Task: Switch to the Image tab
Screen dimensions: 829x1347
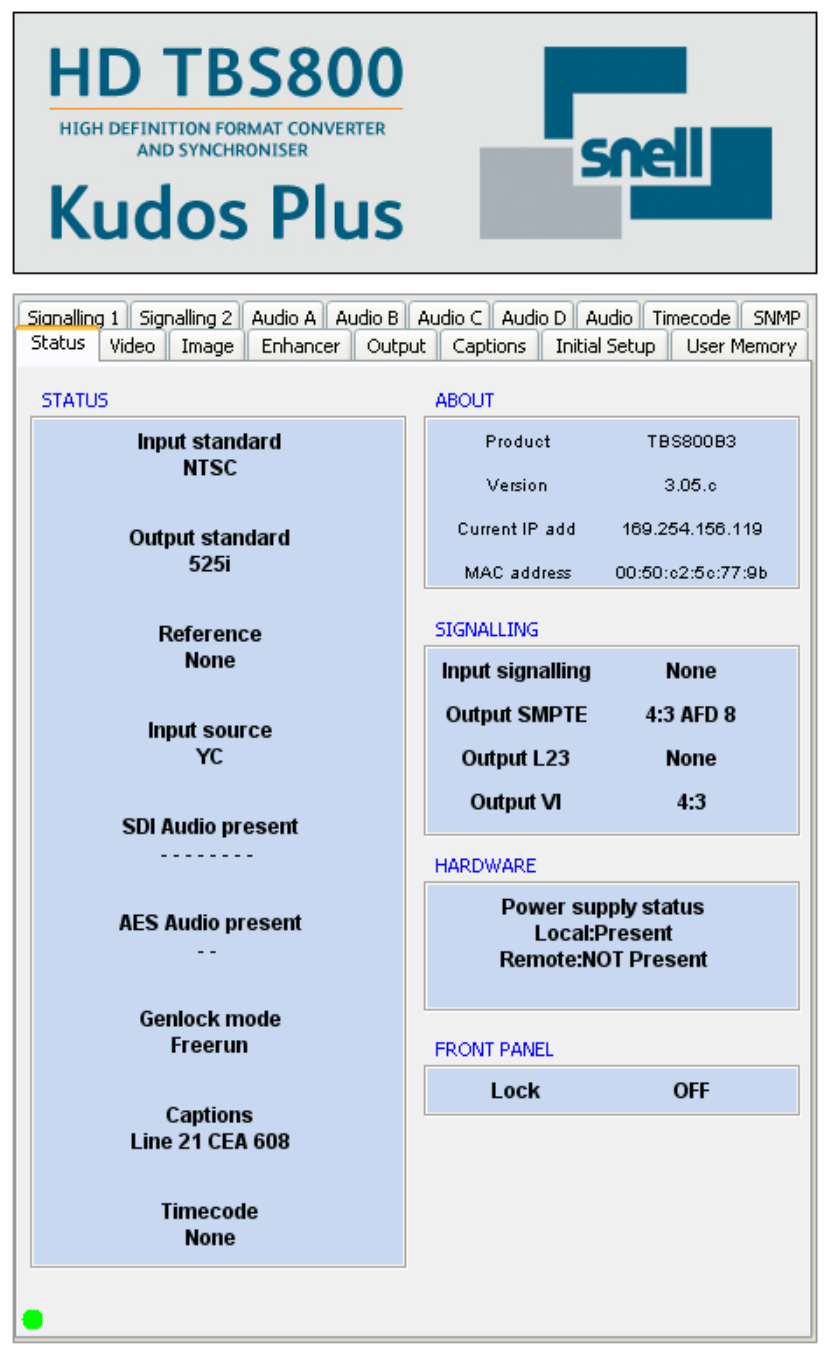Action: pos(207,345)
